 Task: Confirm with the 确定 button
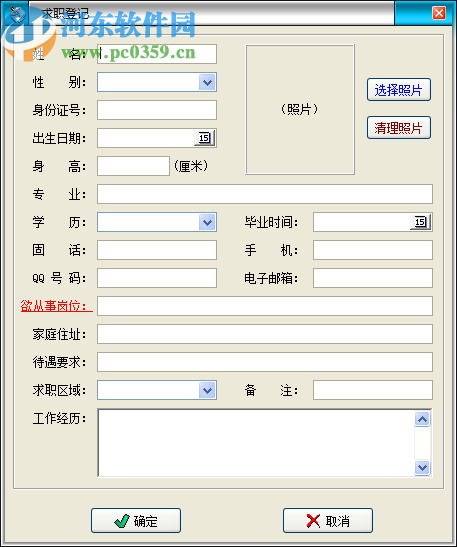click(x=136, y=521)
